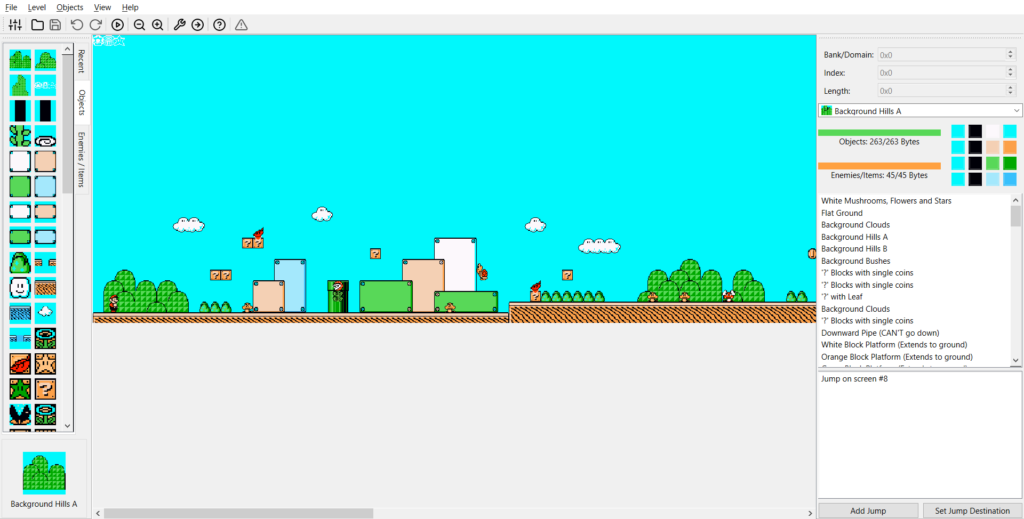Open the Level menu
This screenshot has height=519, width=1024.
pos(36,7)
